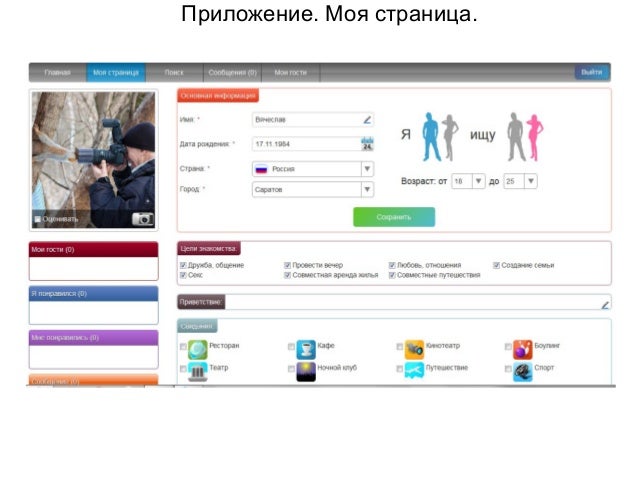Click the Мне понравились (0) panel header

(94, 338)
